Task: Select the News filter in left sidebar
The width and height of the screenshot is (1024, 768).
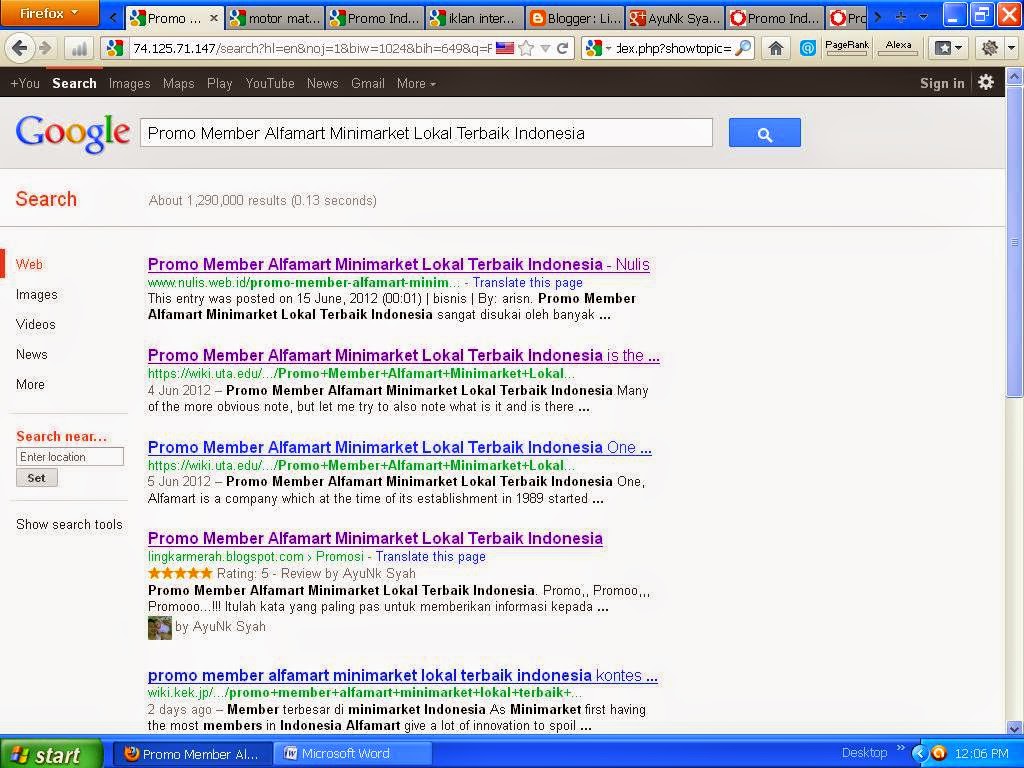Action: click(x=31, y=355)
